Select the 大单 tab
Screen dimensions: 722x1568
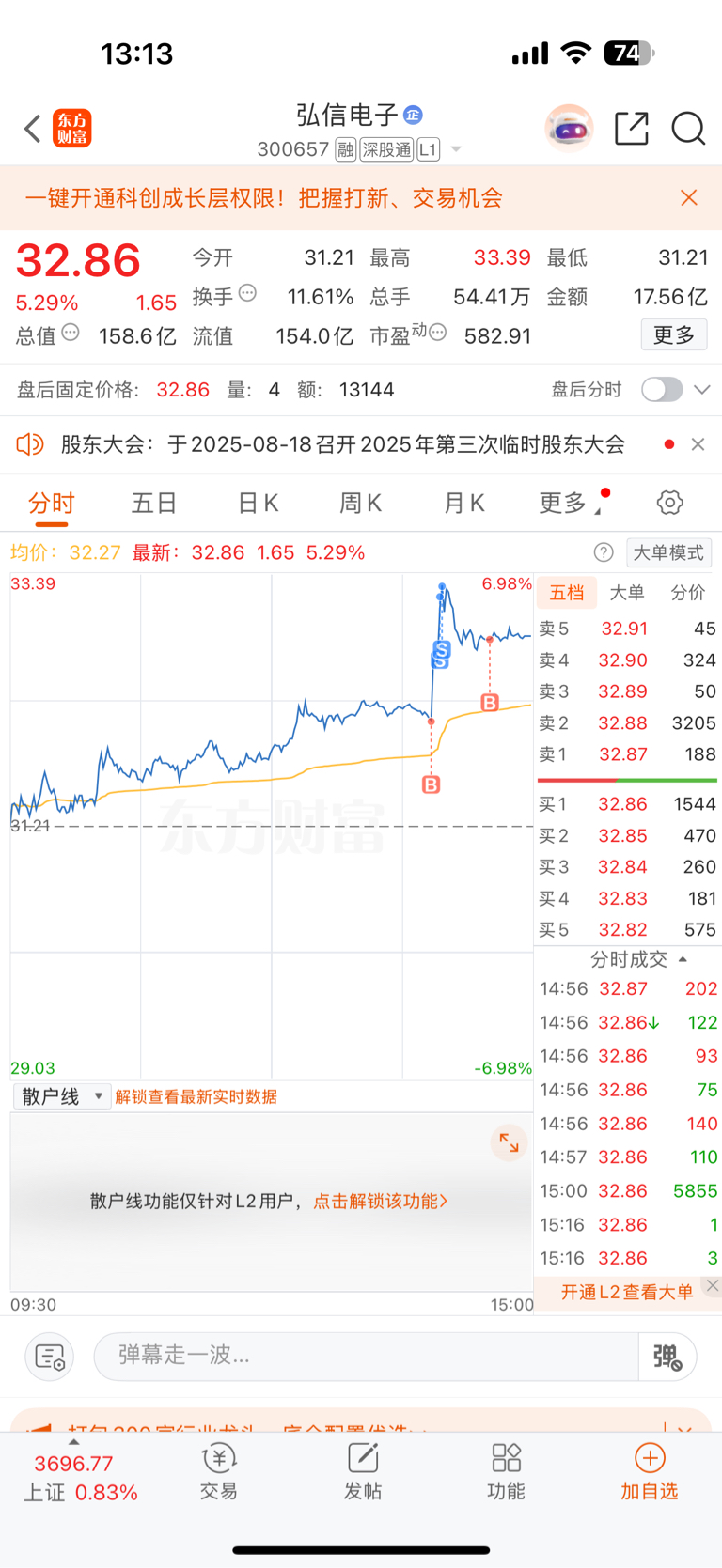[627, 593]
